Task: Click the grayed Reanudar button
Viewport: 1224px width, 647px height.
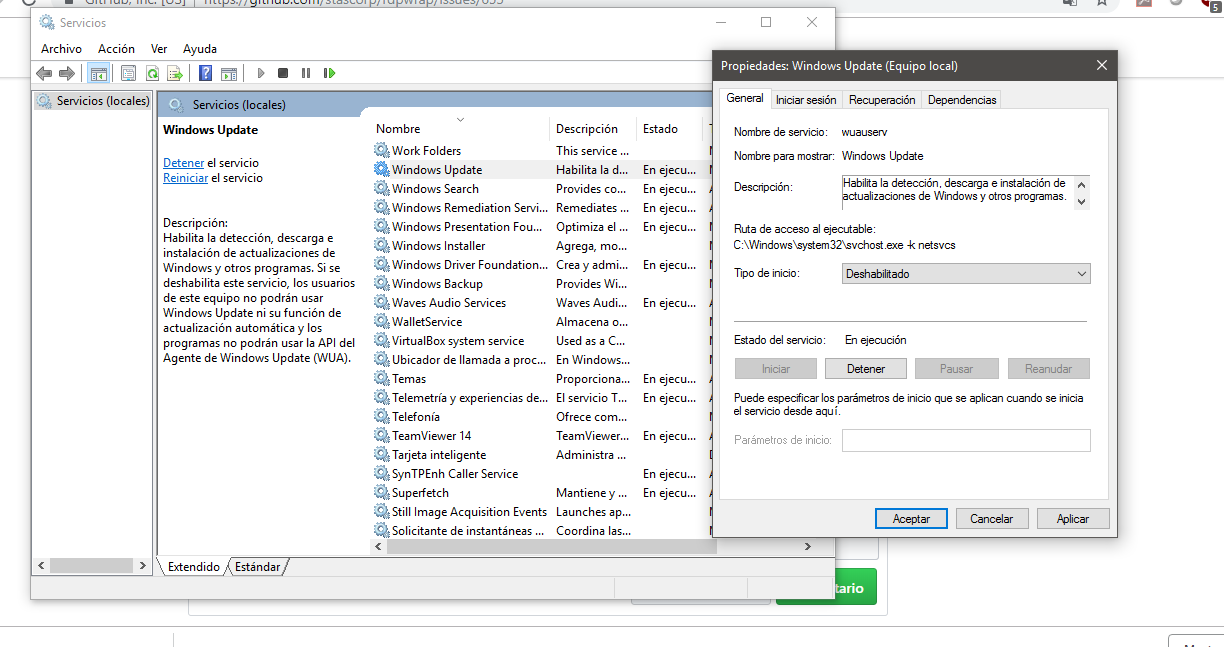Action: pyautogui.click(x=1049, y=368)
